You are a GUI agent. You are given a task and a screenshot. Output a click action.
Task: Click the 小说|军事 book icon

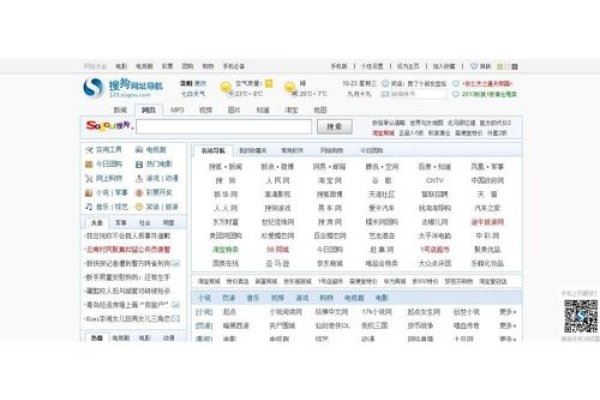(x=89, y=193)
